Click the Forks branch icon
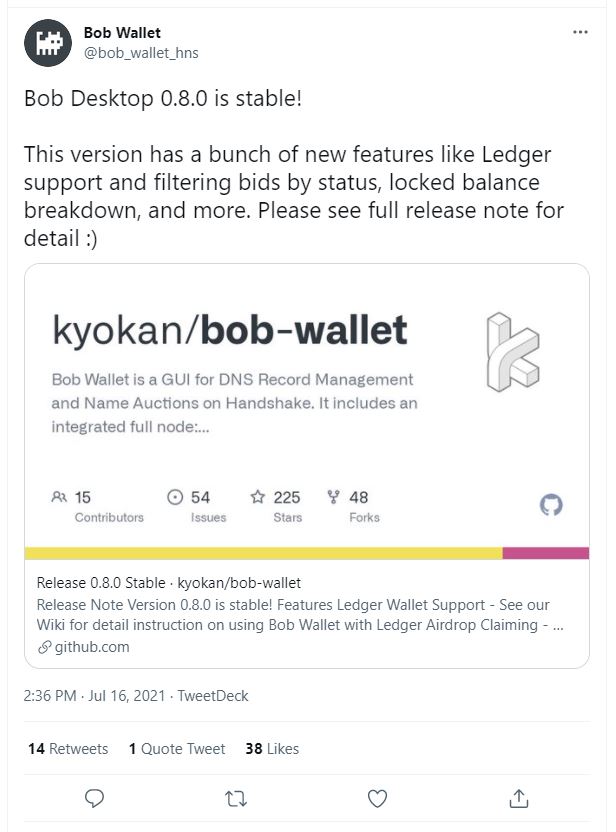Image resolution: width=616 pixels, height=832 pixels. [x=334, y=497]
